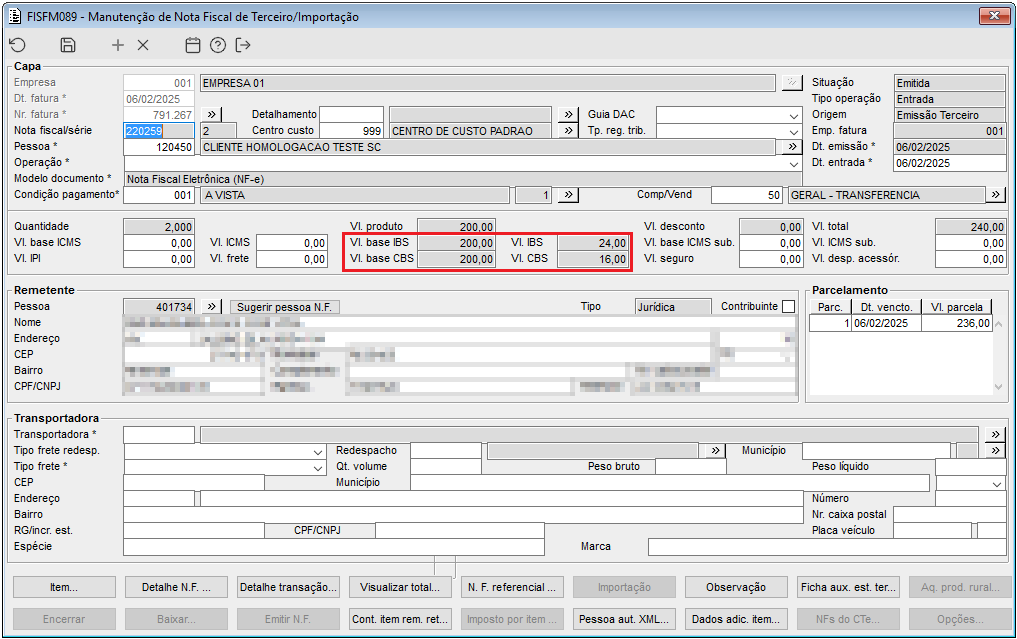Click the Vl. frete value field
This screenshot has width=1017, height=639.
(291, 259)
